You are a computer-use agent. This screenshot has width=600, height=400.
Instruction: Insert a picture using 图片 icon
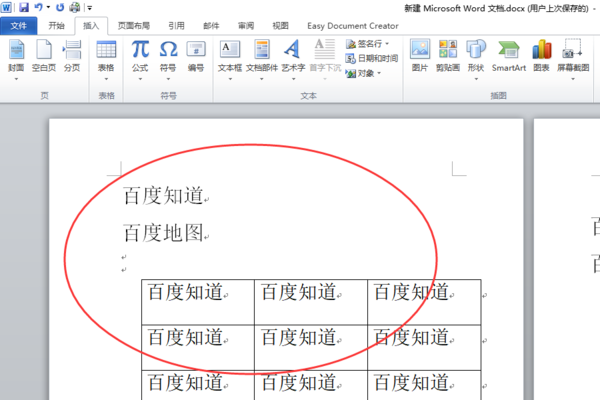click(420, 56)
